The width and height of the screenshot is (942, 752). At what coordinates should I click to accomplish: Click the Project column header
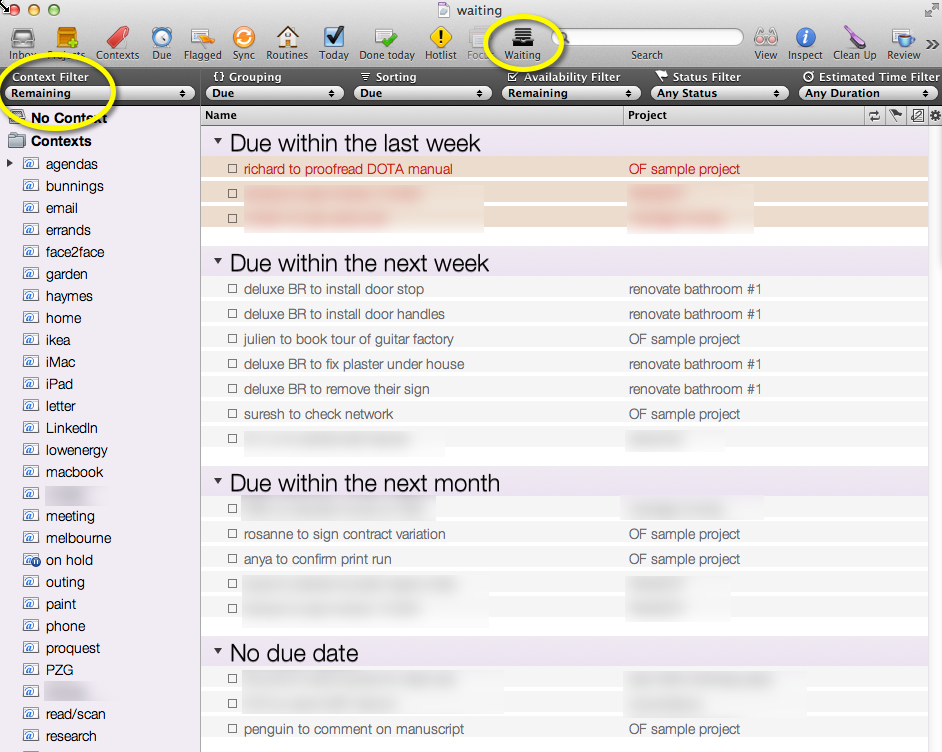[740, 115]
